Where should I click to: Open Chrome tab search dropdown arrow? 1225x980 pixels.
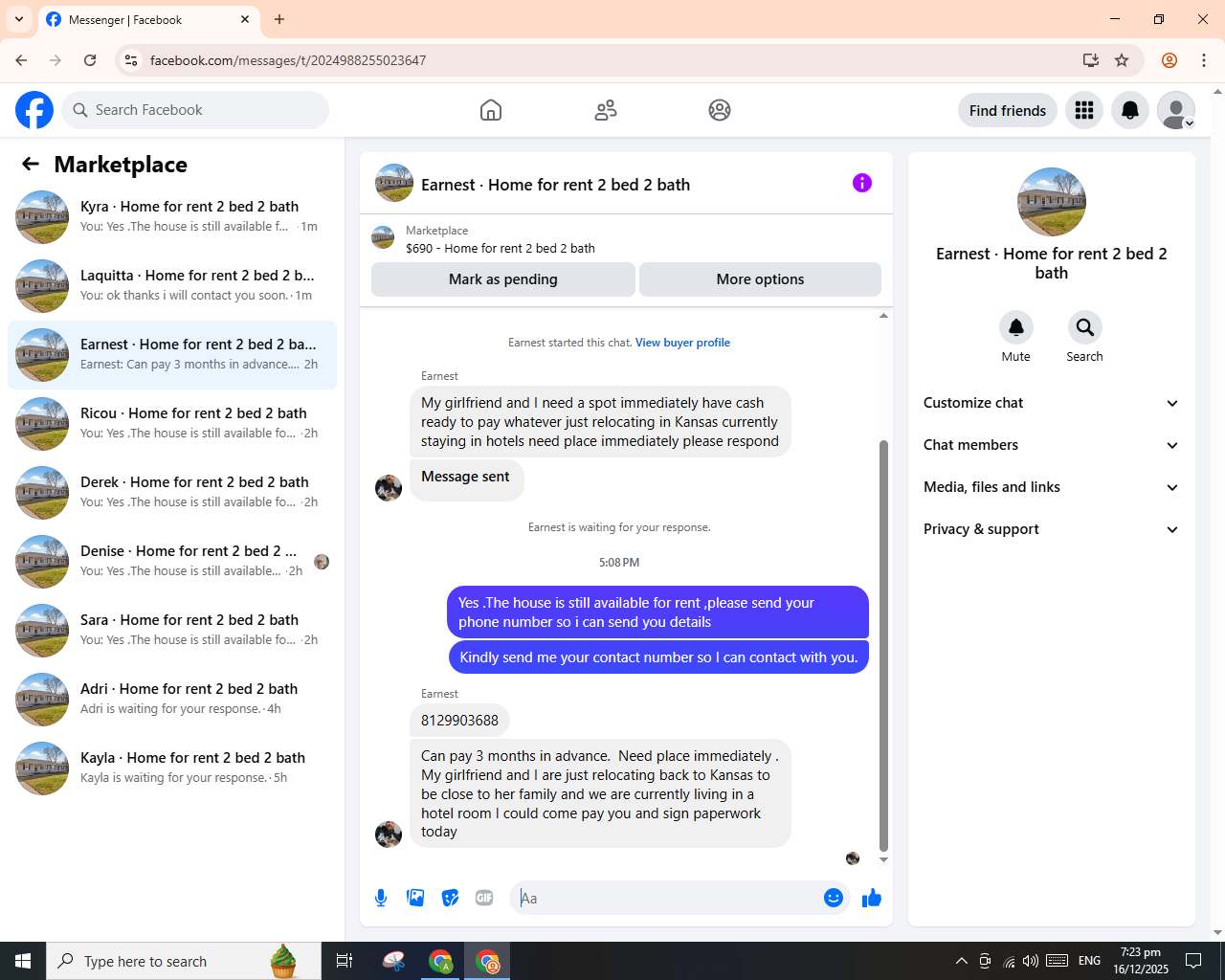click(x=19, y=19)
